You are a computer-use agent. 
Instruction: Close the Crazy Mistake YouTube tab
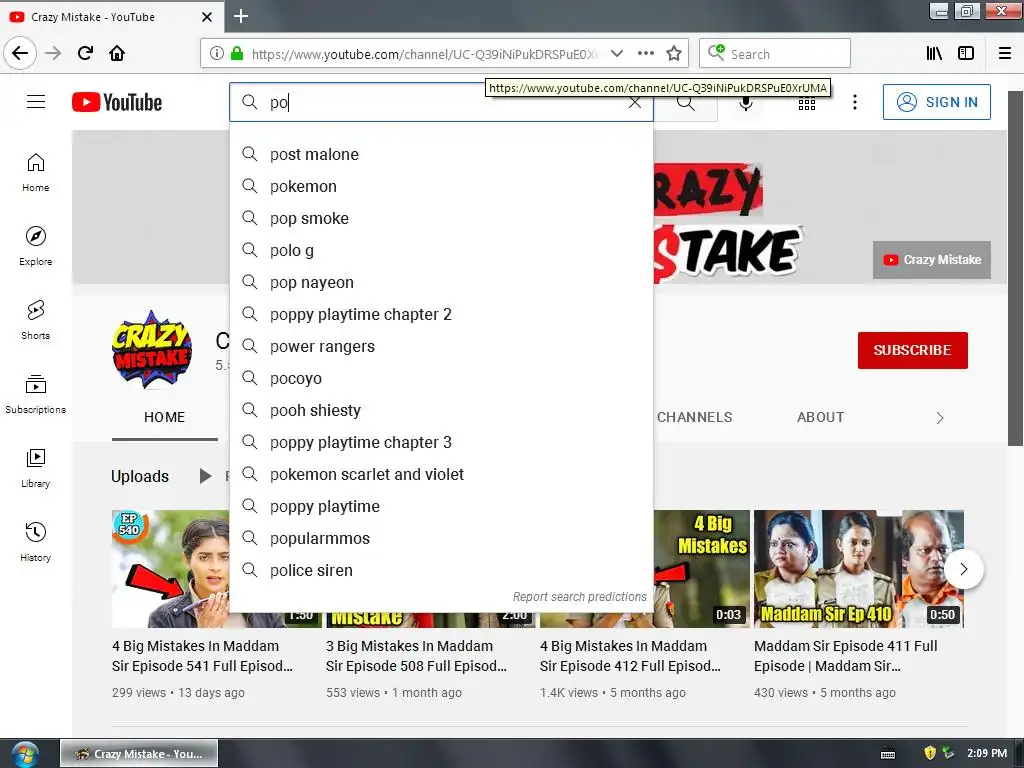(207, 17)
